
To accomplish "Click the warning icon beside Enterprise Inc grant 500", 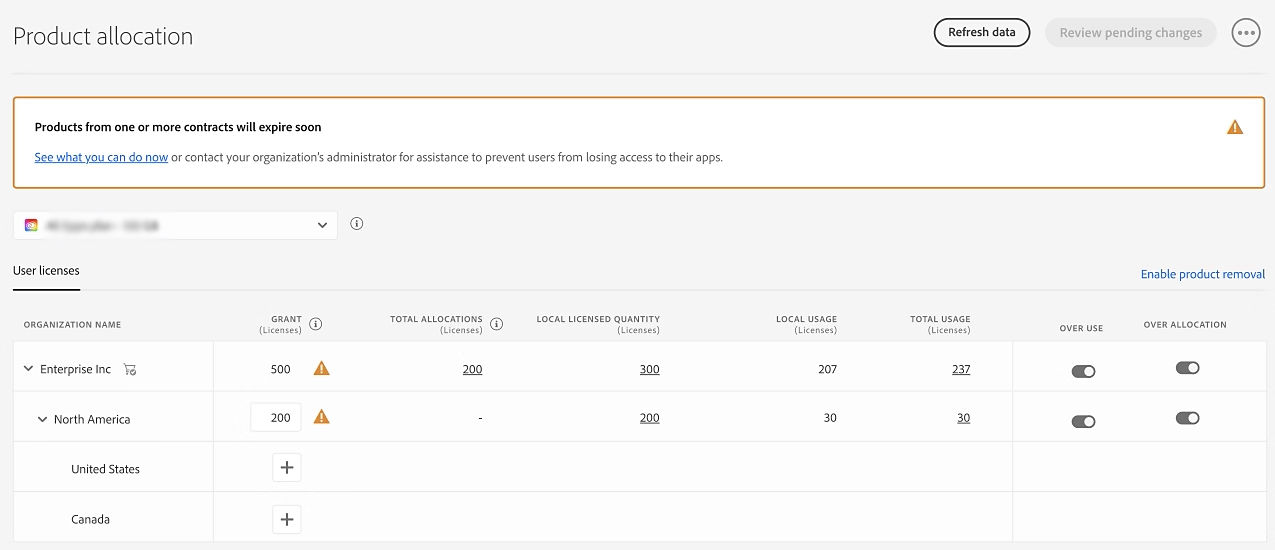I will pos(321,368).
